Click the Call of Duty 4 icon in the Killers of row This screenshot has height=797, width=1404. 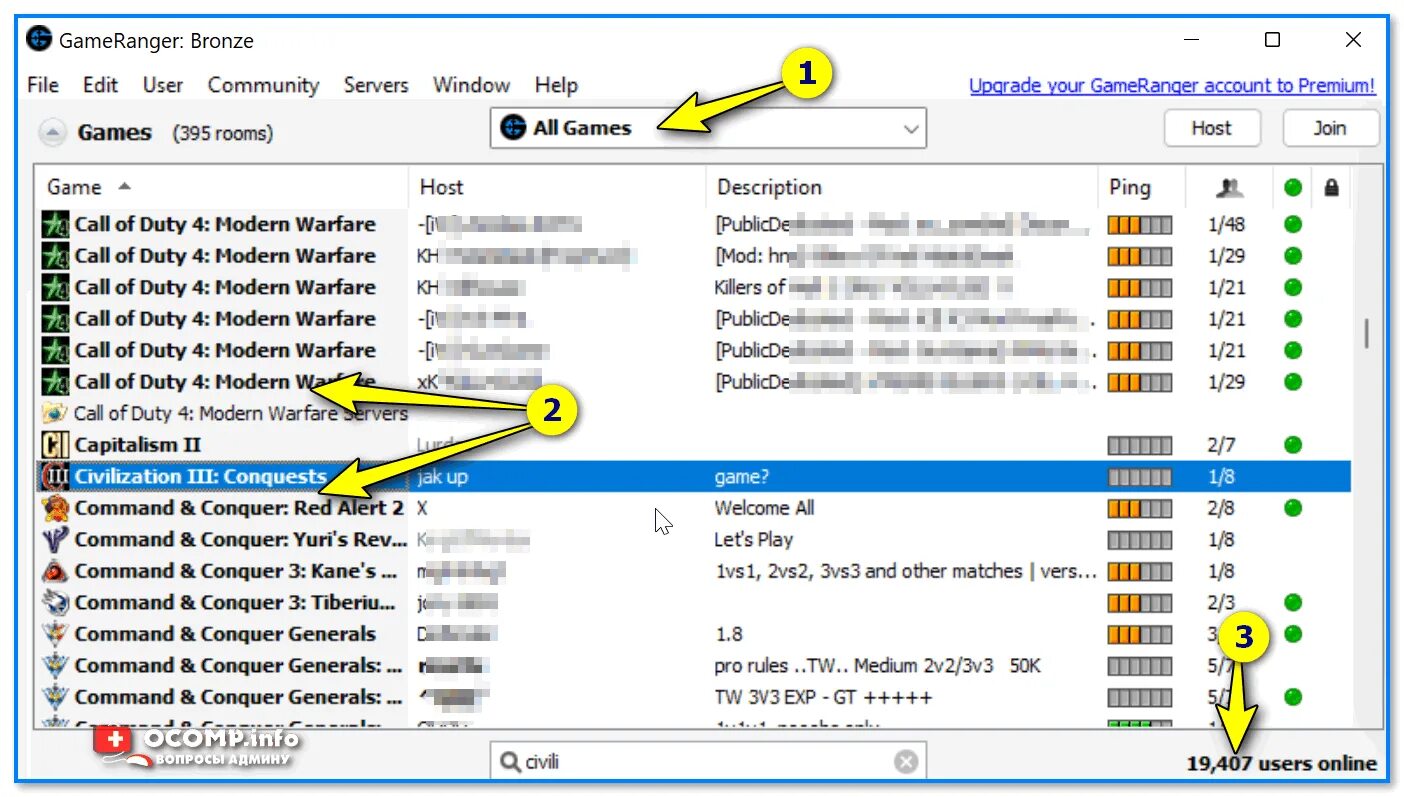54,287
